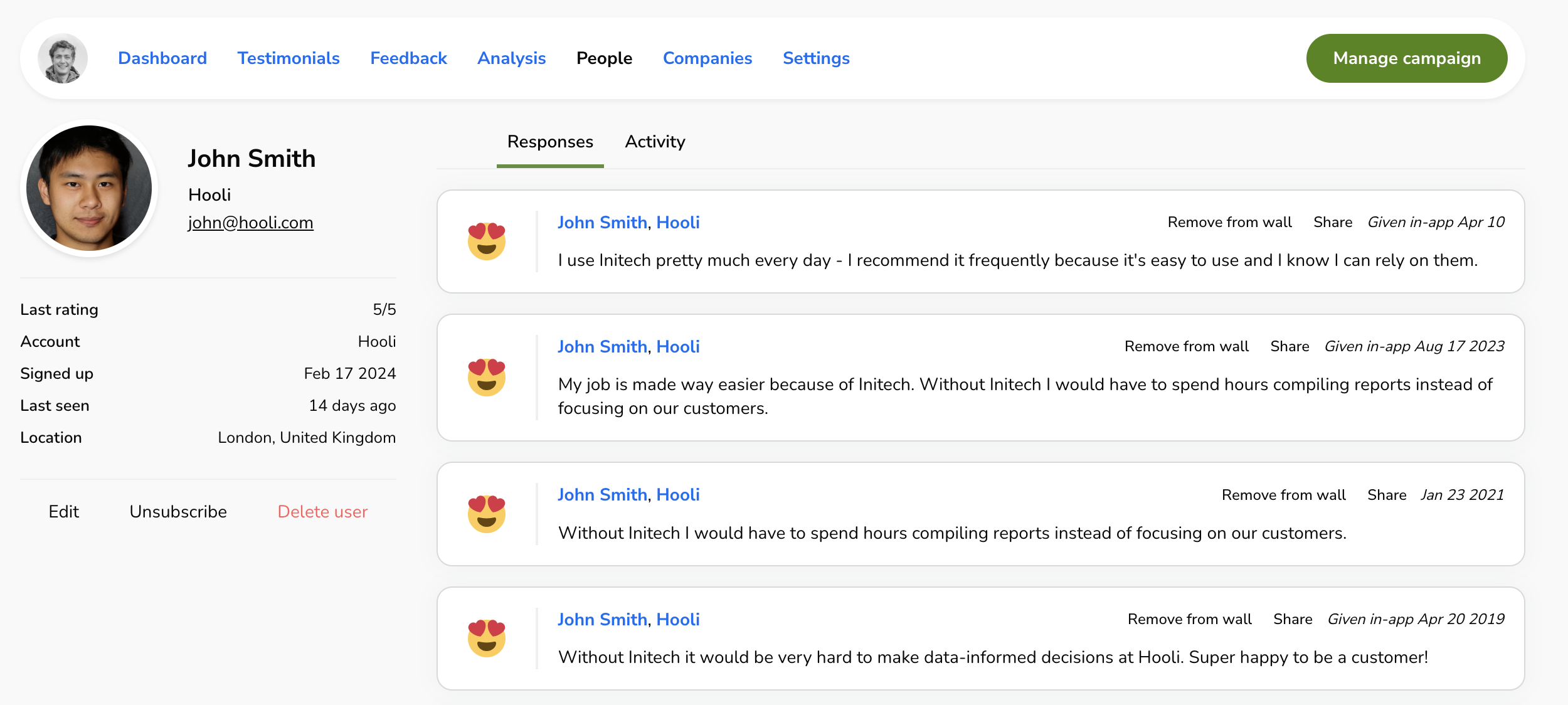Open the Hooli link in the Jan 23 2021 response
This screenshot has height=705, width=1568.
click(677, 495)
